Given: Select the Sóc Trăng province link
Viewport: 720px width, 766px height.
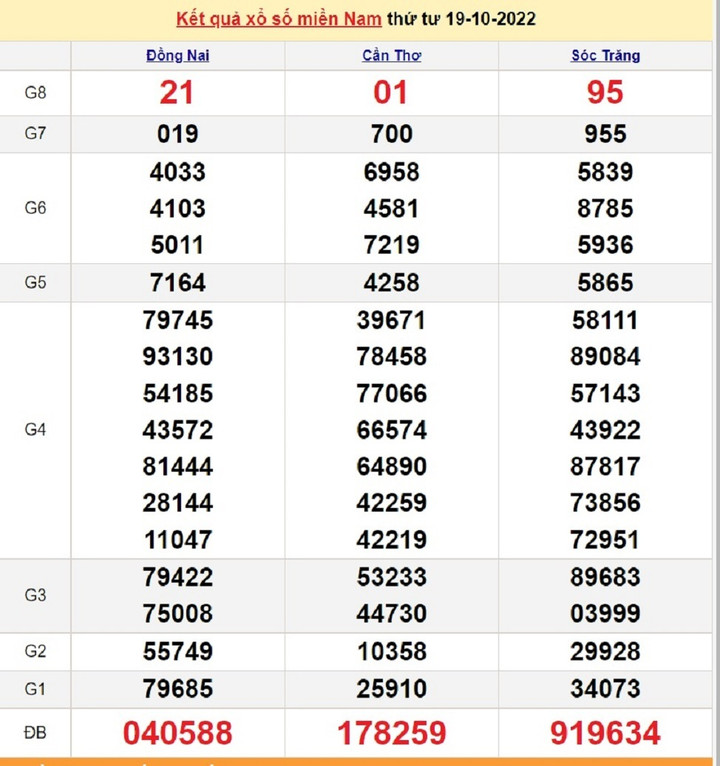Looking at the screenshot, I should (605, 56).
